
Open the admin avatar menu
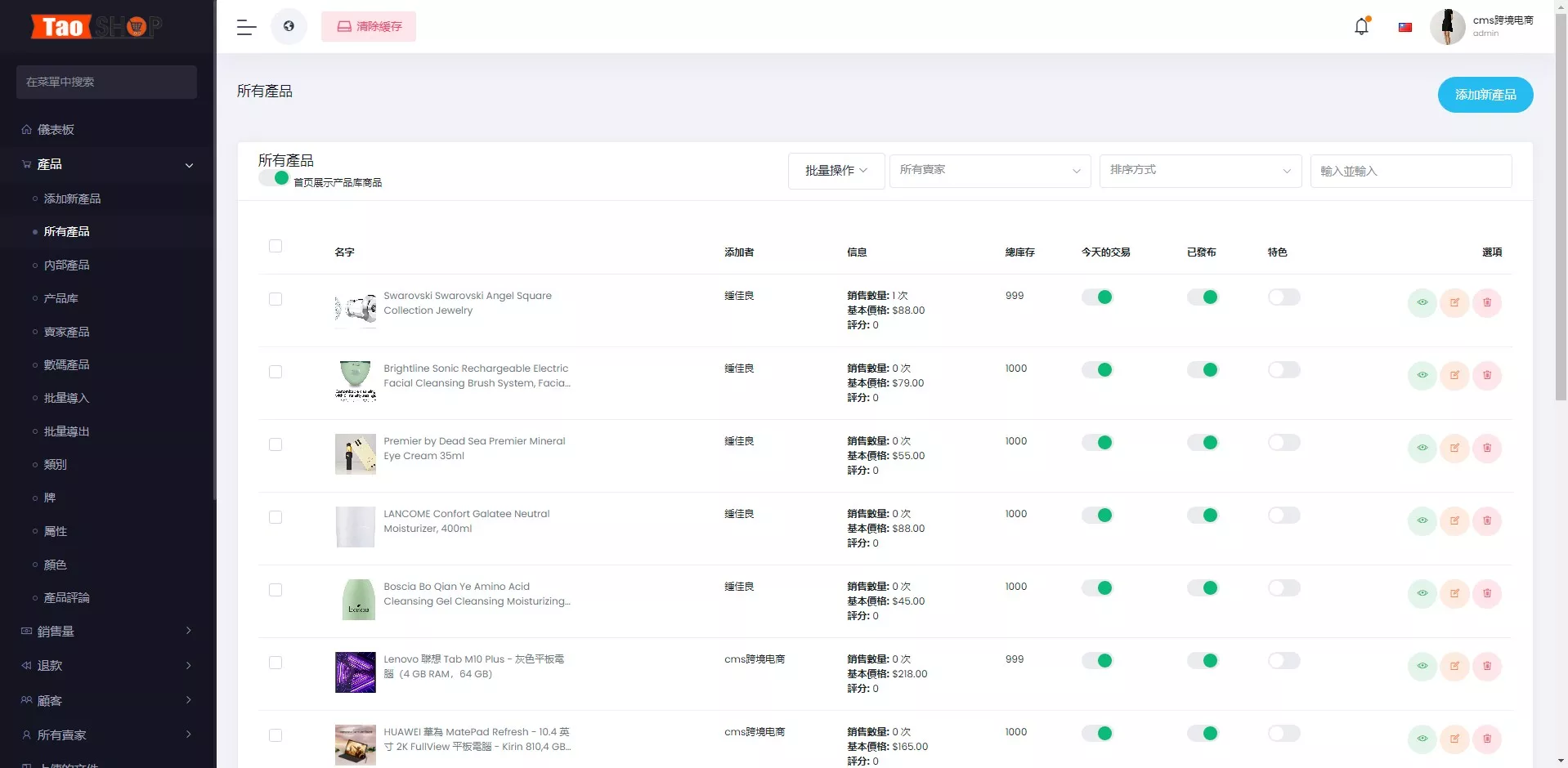coord(1447,26)
